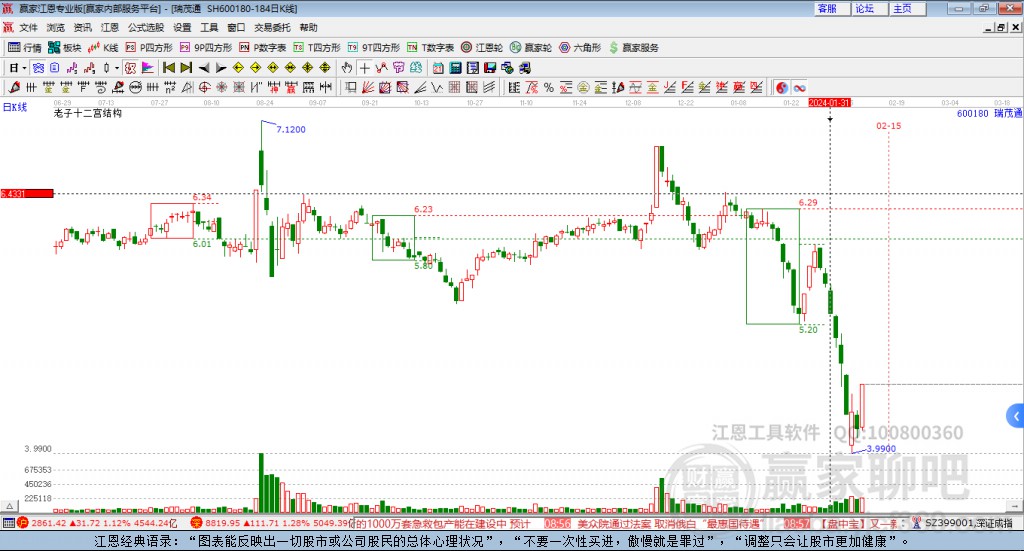Click the 主页 button in title bar
Image resolution: width=1024 pixels, height=551 pixels.
(908, 8)
